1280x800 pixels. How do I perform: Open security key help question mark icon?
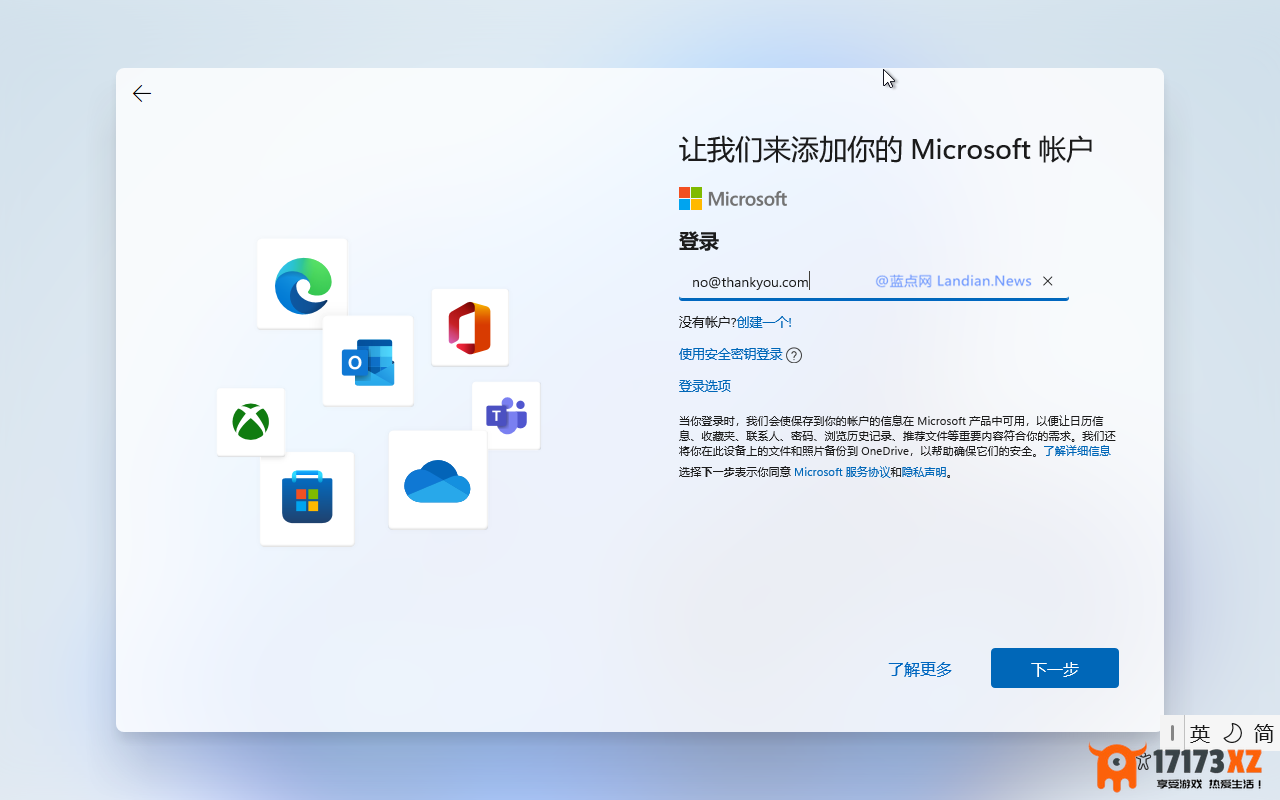794,355
